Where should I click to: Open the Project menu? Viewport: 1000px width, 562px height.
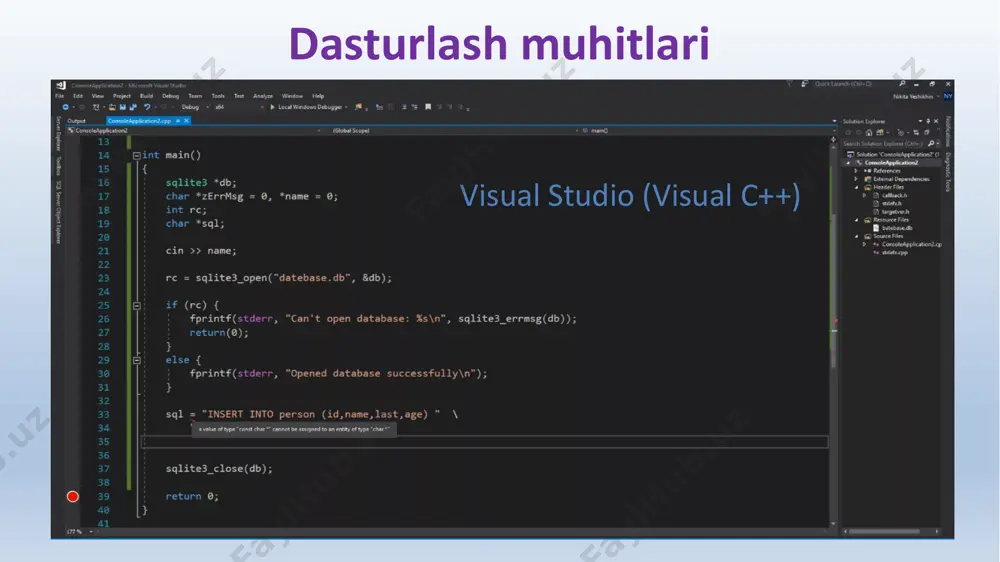click(122, 96)
